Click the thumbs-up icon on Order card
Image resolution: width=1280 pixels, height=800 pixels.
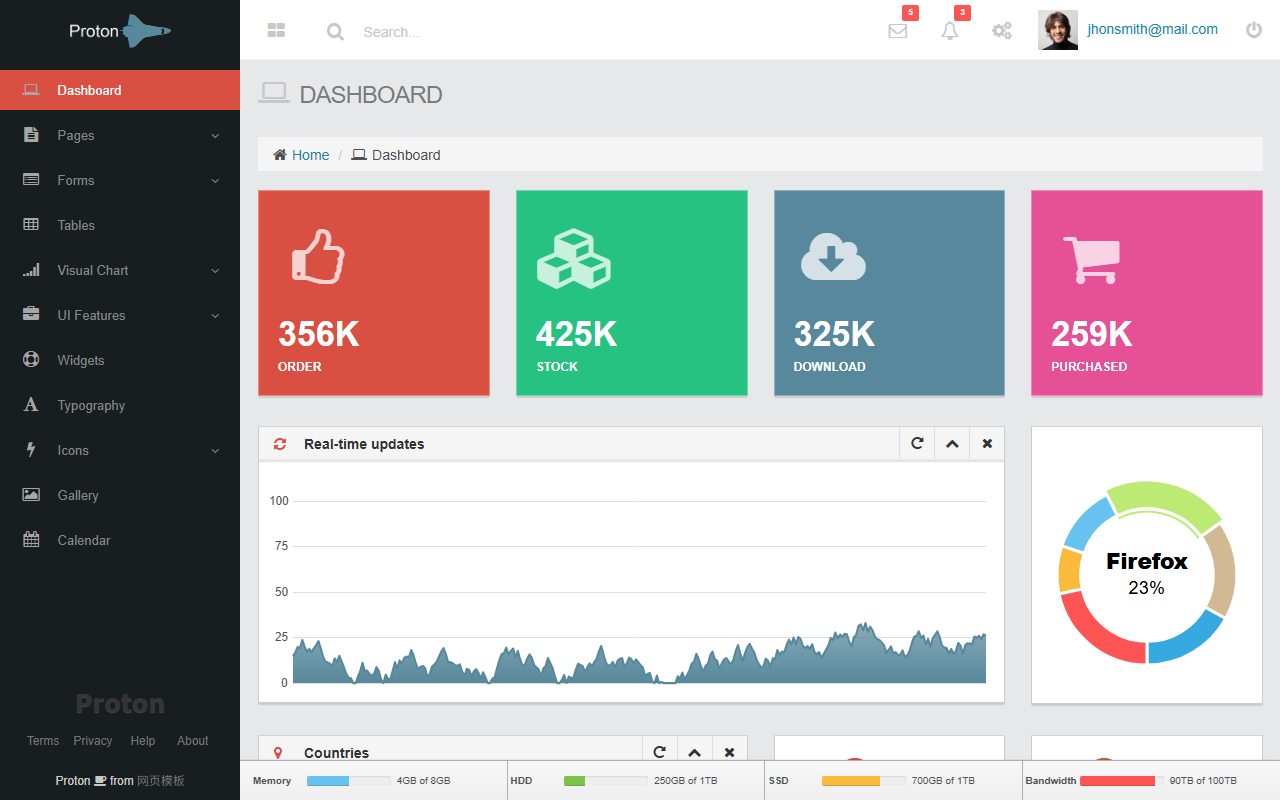(x=318, y=257)
